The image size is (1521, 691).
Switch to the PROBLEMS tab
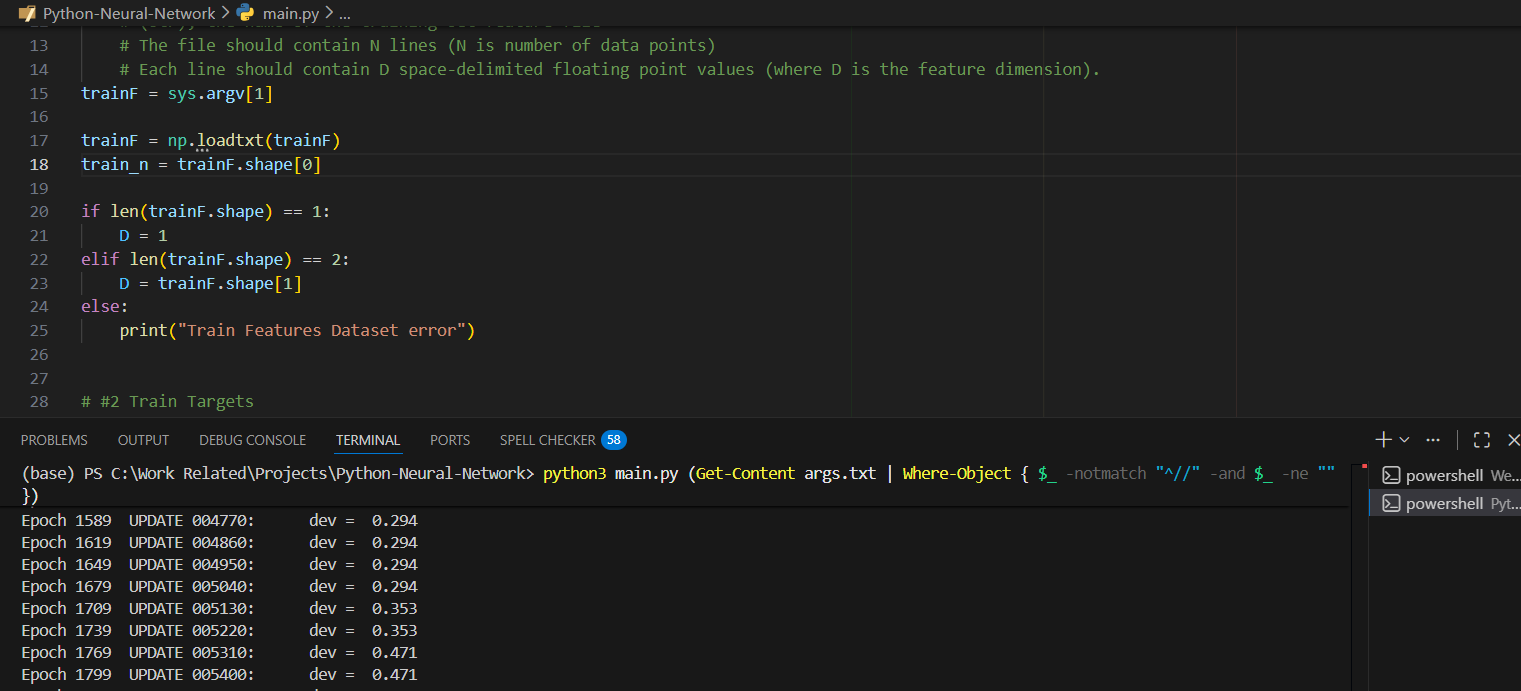[54, 440]
